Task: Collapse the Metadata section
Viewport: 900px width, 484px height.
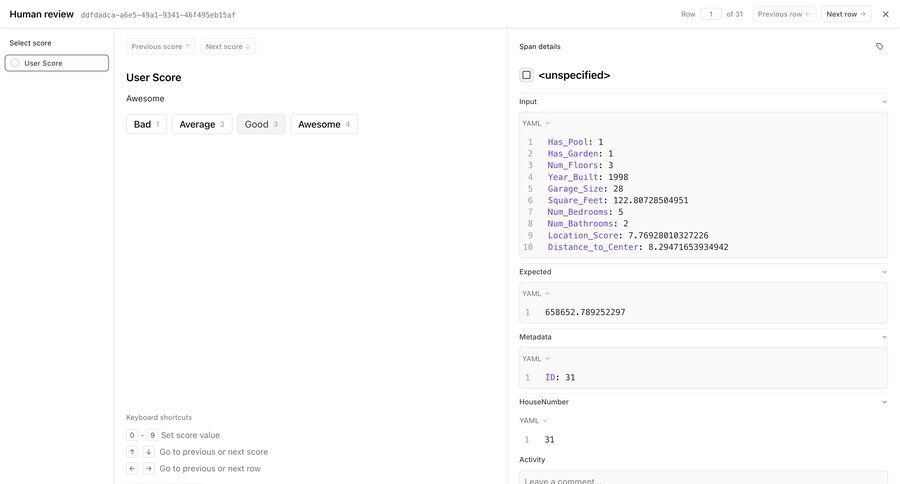Action: [884, 337]
